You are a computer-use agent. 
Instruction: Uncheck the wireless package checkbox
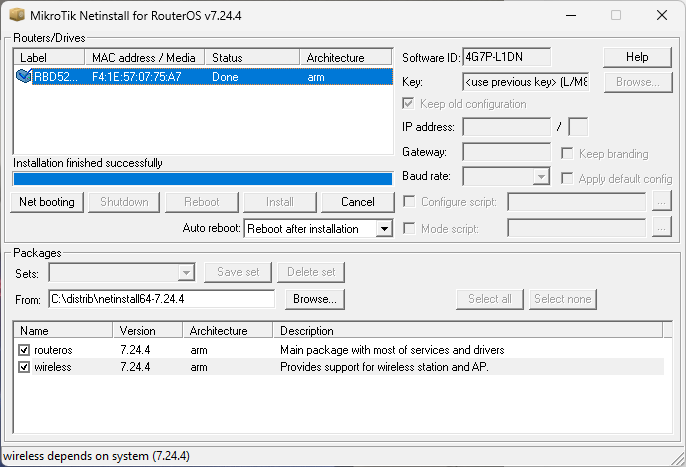pos(24,367)
